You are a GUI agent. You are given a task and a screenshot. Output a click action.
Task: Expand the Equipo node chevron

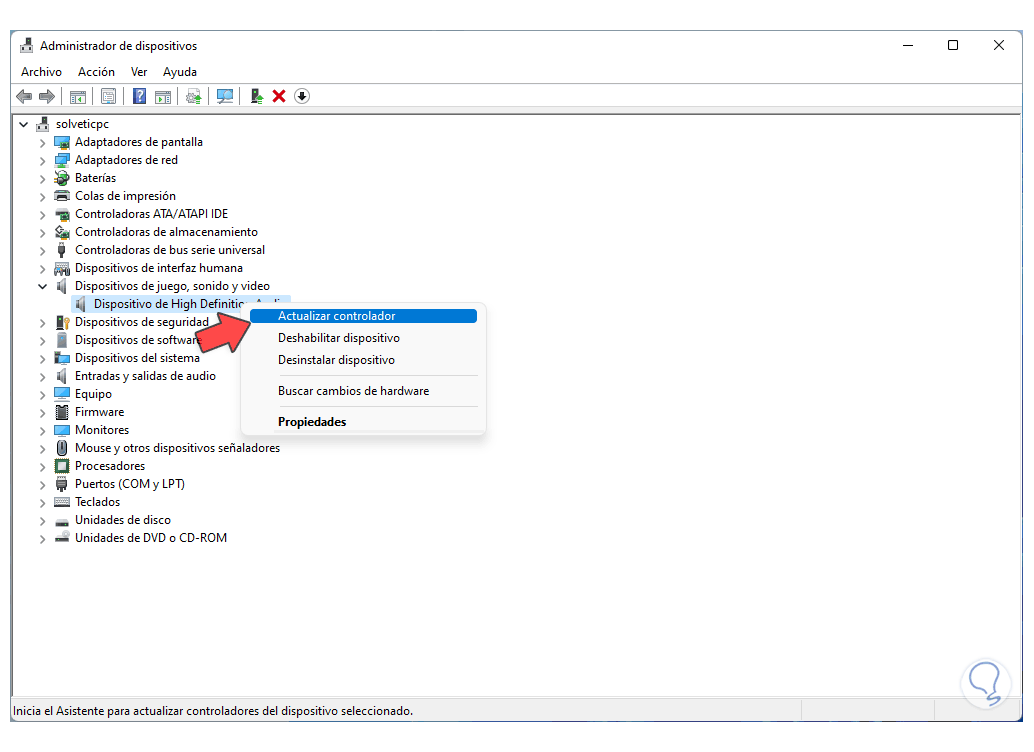tap(43, 394)
